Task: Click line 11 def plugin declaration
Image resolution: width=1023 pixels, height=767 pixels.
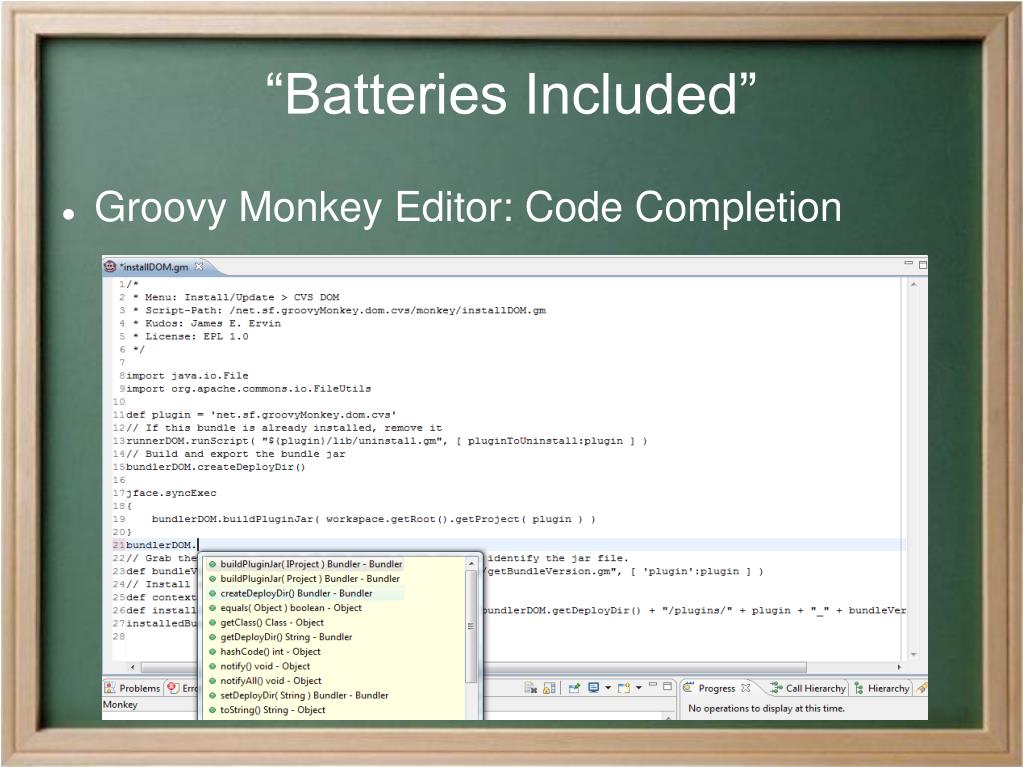Action: pyautogui.click(x=261, y=415)
